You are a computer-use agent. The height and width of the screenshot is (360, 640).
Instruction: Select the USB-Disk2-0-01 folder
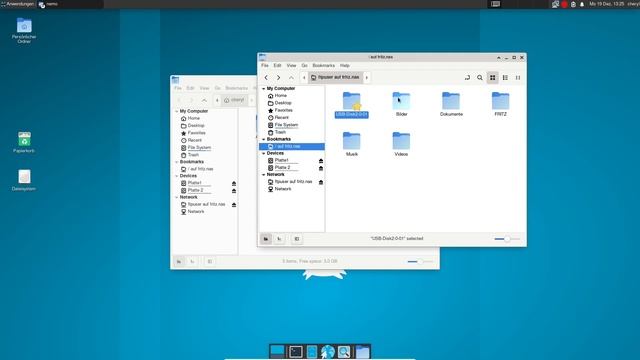[x=351, y=104]
